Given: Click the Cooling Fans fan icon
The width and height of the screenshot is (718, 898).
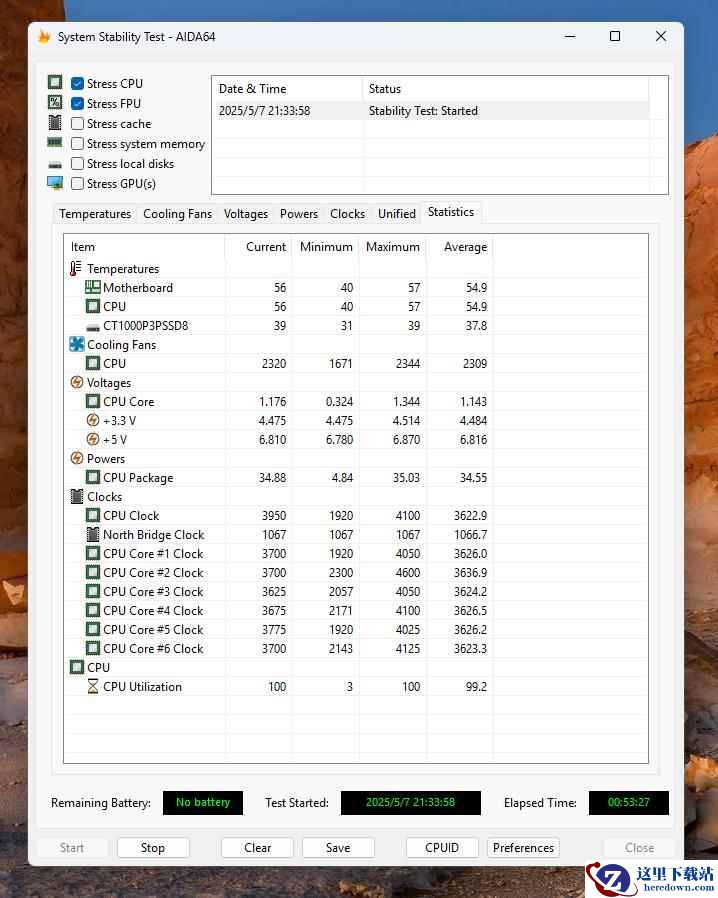Looking at the screenshot, I should point(77,344).
